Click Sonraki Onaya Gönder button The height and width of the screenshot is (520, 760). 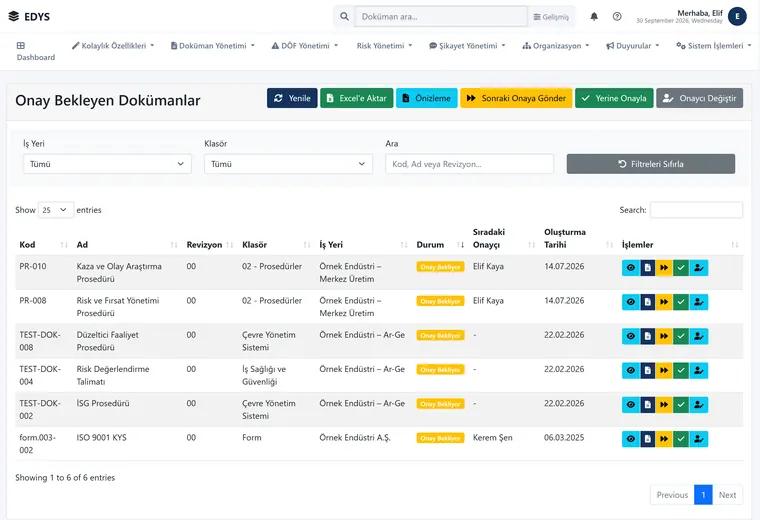(x=516, y=98)
